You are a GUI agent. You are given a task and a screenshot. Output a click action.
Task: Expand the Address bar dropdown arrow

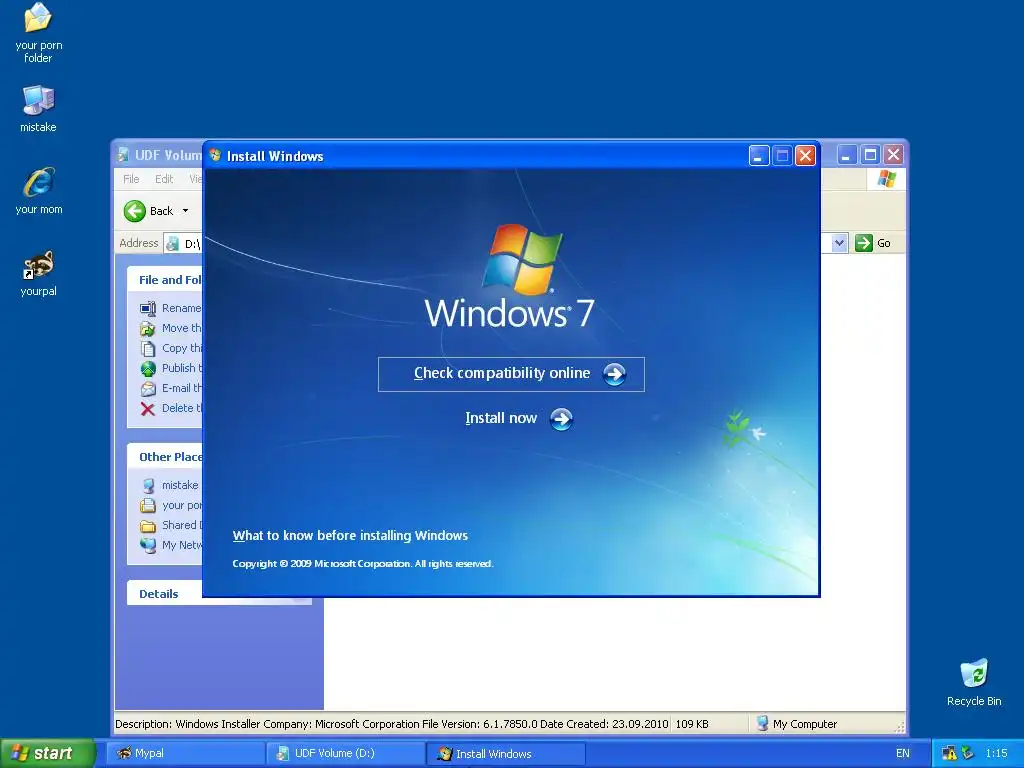point(839,244)
